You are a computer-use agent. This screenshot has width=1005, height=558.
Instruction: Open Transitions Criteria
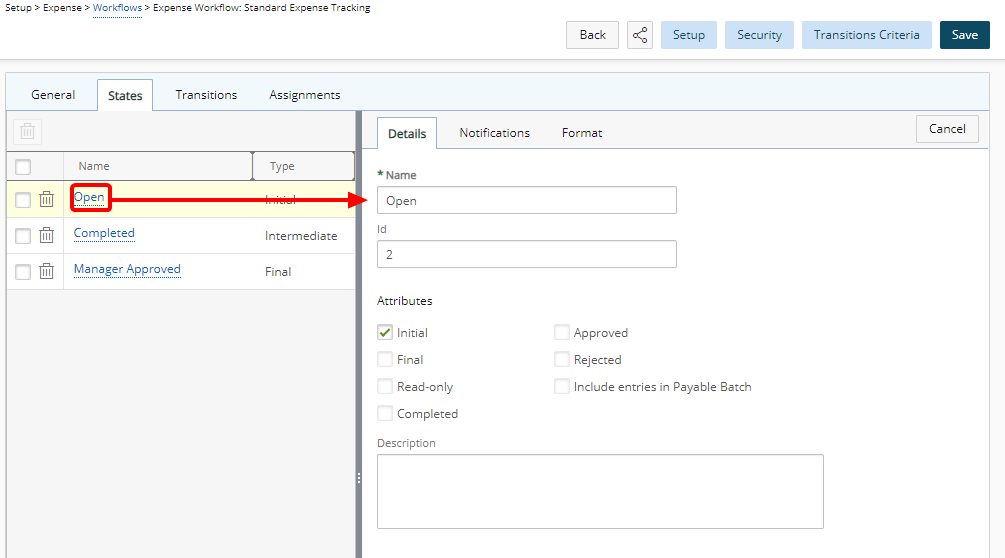coord(867,35)
